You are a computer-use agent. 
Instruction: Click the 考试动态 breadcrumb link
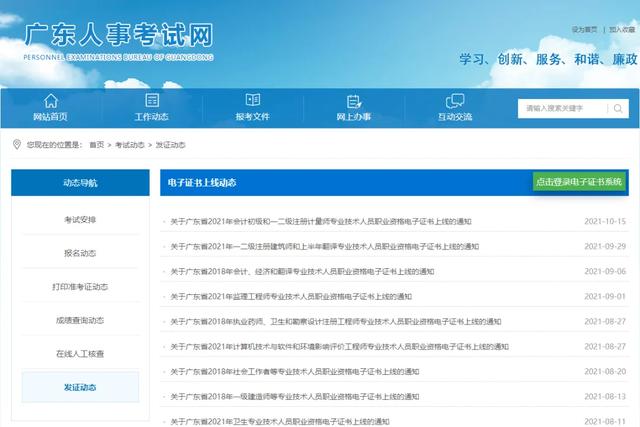[x=130, y=145]
